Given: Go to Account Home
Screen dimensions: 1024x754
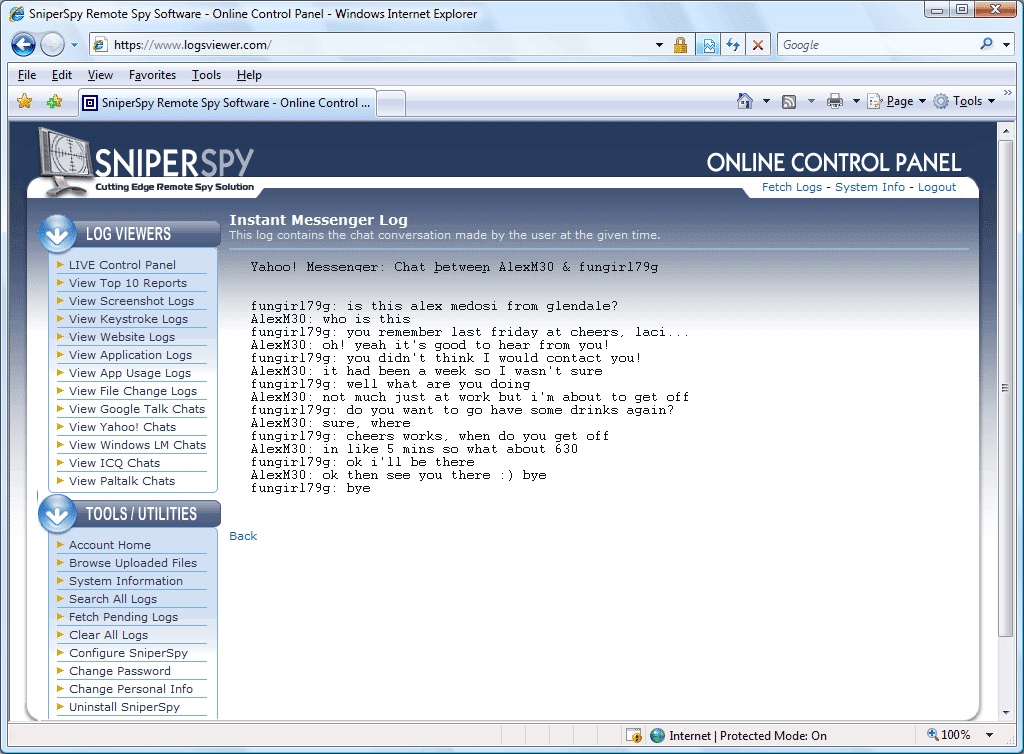Looking at the screenshot, I should coord(110,545).
